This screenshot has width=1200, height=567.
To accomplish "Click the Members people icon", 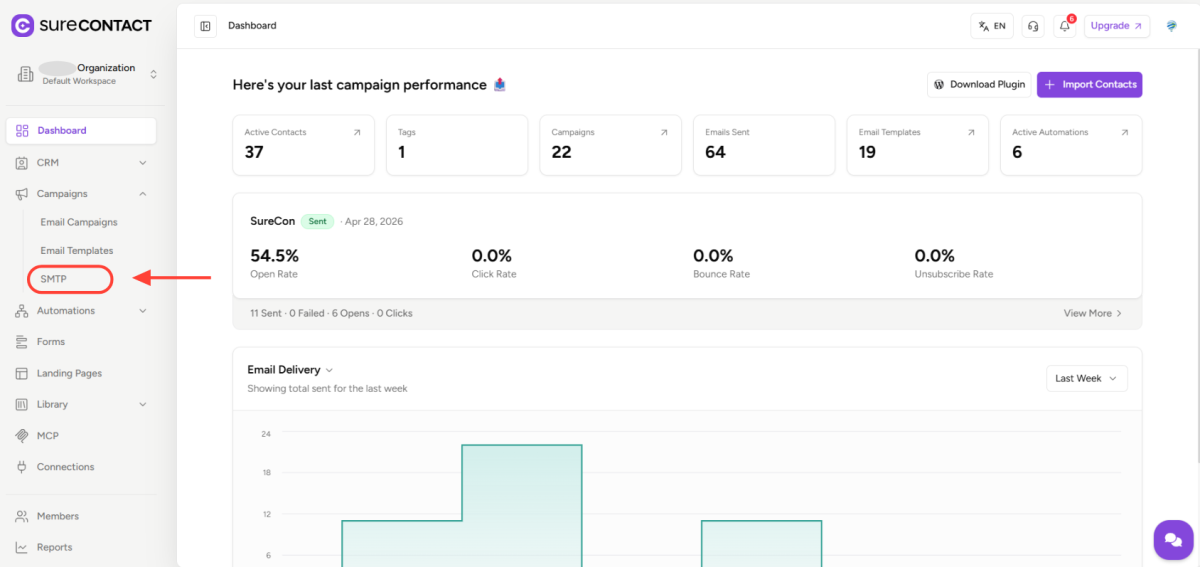I will [22, 516].
